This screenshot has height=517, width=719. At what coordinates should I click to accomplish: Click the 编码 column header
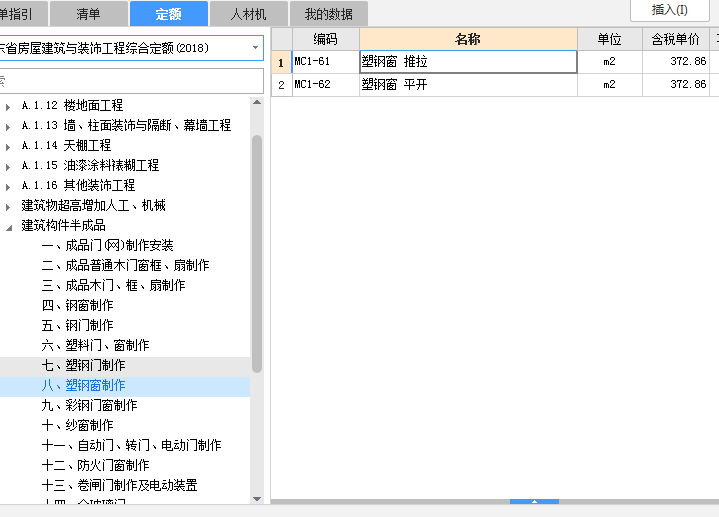(326, 39)
